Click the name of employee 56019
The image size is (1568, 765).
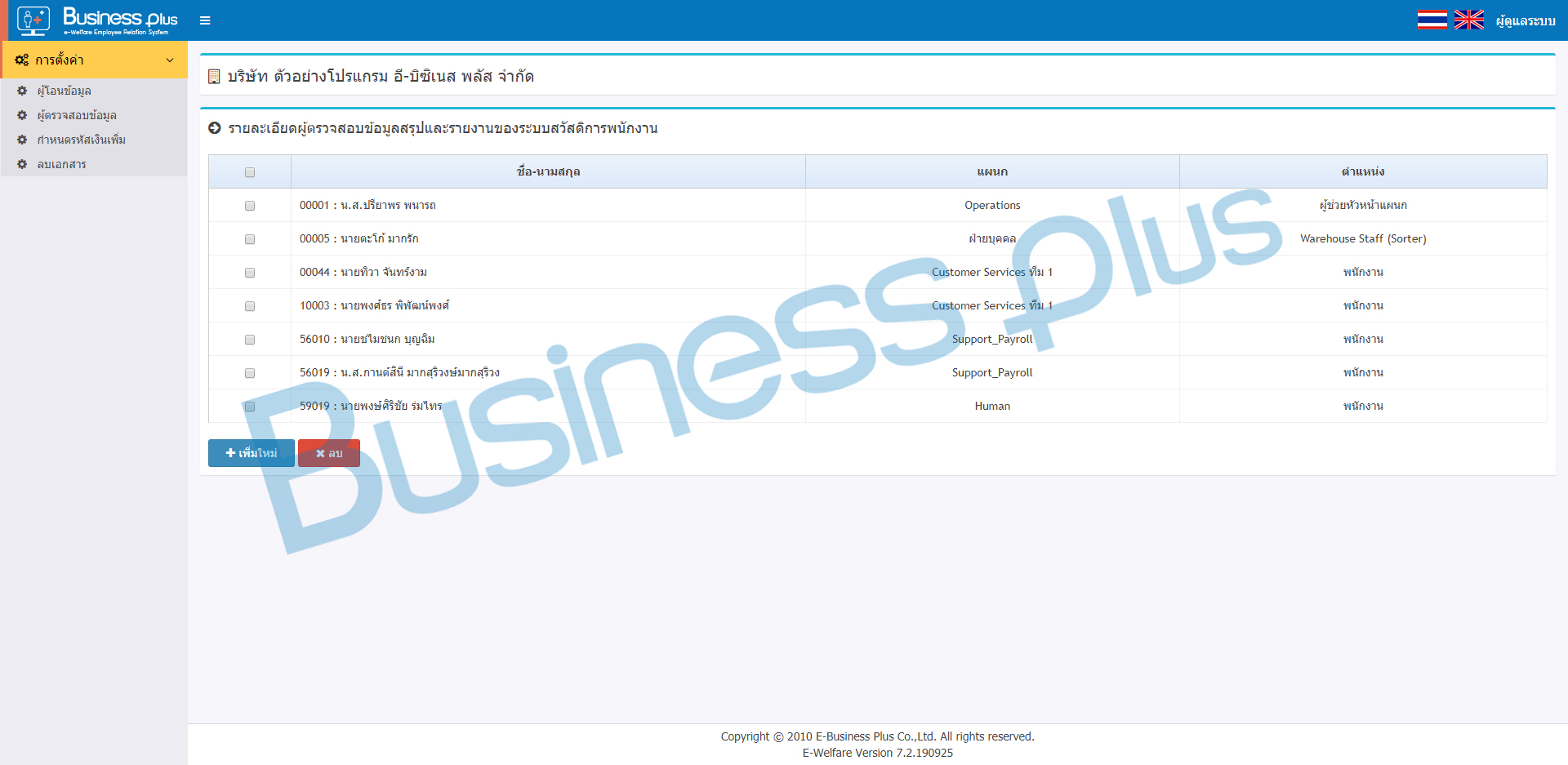399,372
